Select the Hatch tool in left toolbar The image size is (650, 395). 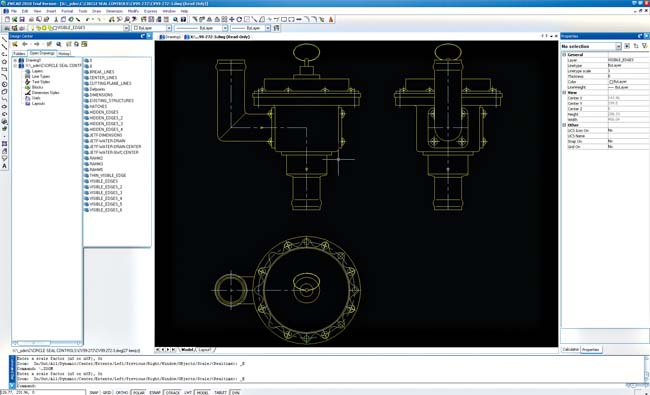coord(4,143)
